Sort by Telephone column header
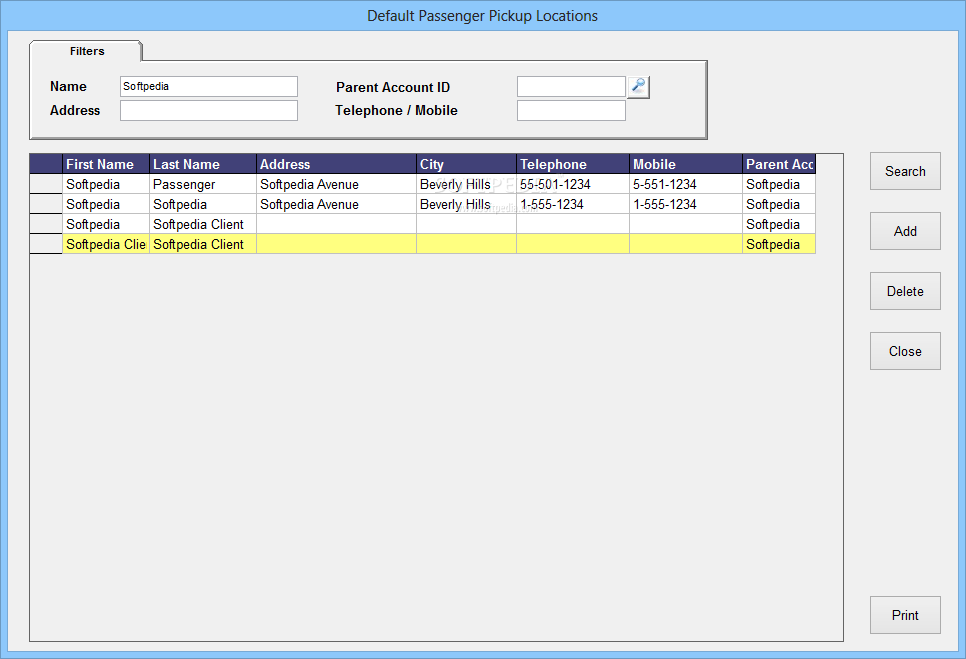Viewport: 966px width, 659px height. 573,164
